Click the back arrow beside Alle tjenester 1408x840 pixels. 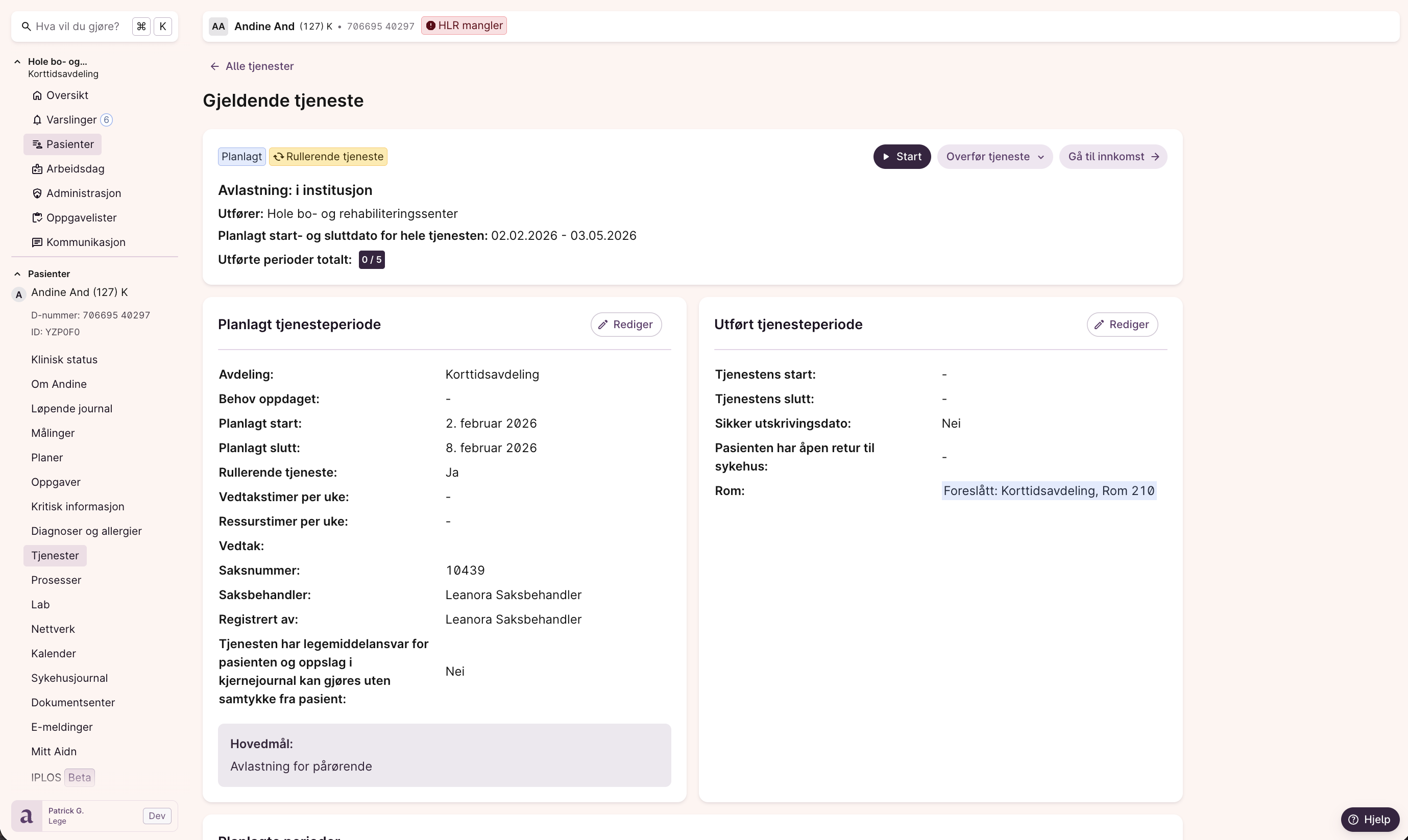click(x=214, y=66)
